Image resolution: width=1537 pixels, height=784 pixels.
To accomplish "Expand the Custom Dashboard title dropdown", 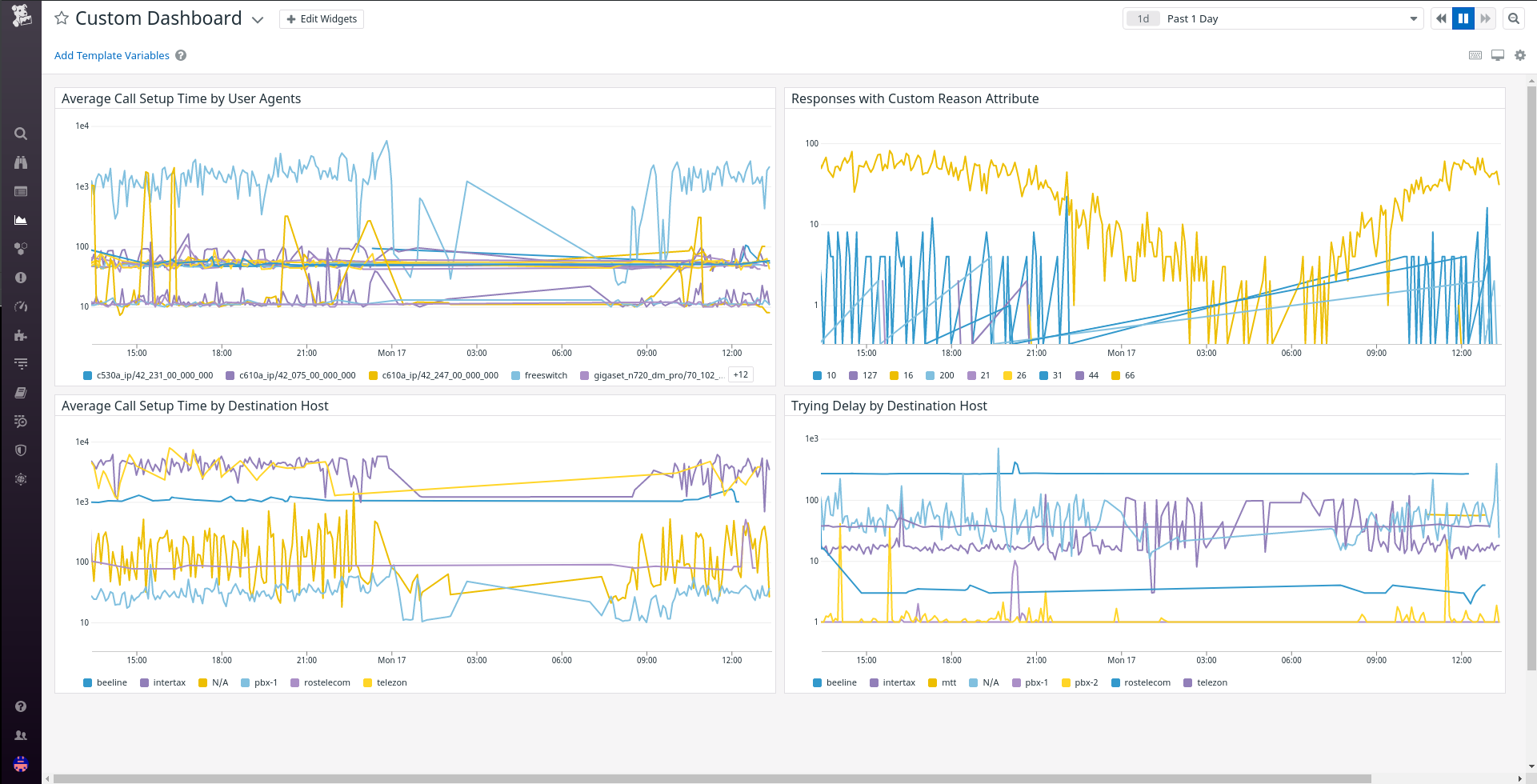I will tap(257, 19).
